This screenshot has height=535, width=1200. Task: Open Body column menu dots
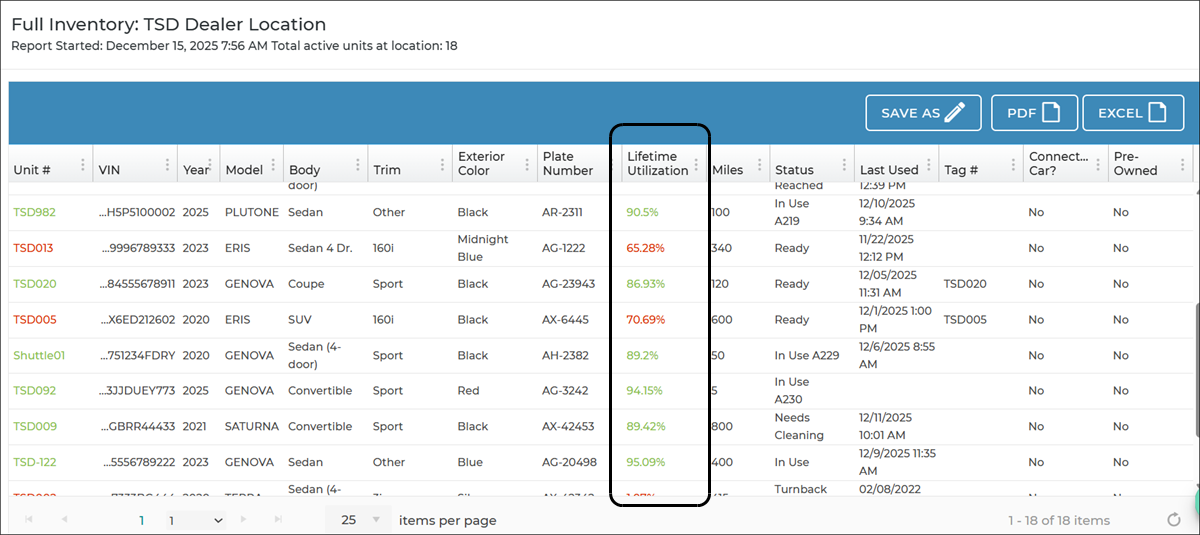(x=358, y=165)
